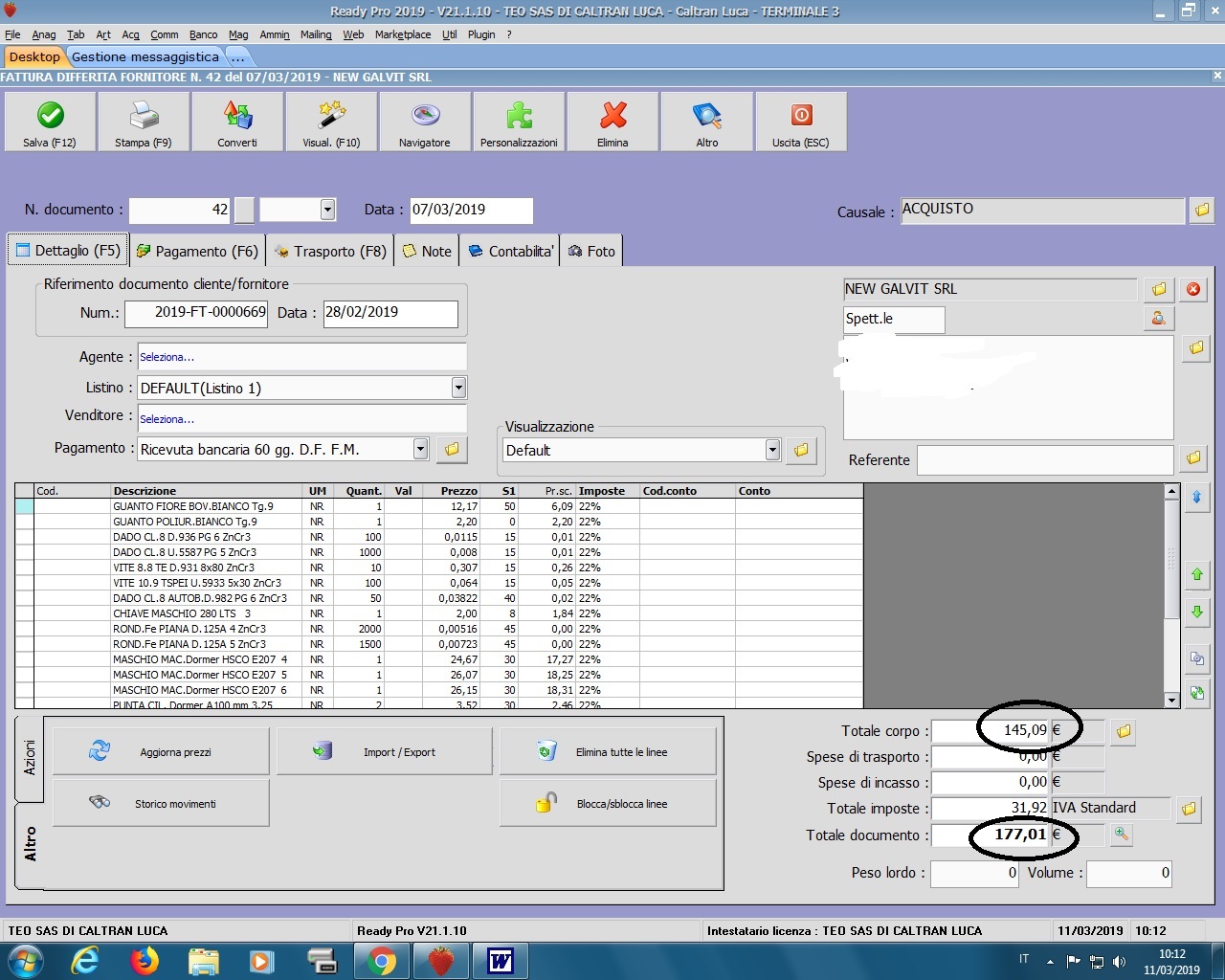Open the Foto tab

tap(591, 251)
